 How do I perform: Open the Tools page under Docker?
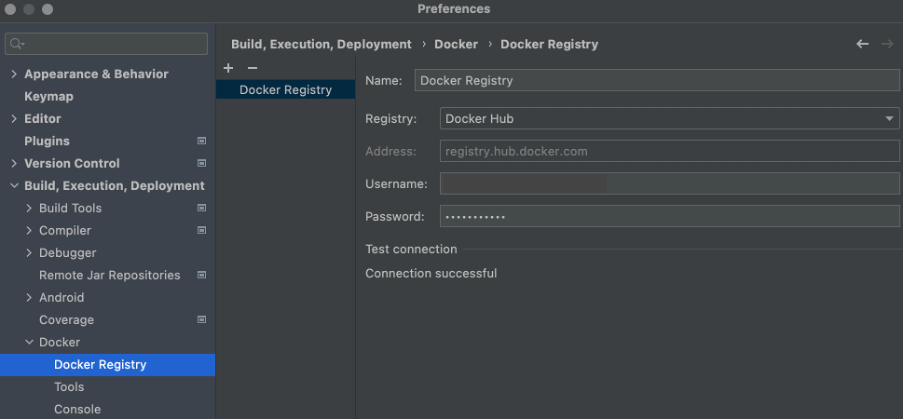pos(69,387)
